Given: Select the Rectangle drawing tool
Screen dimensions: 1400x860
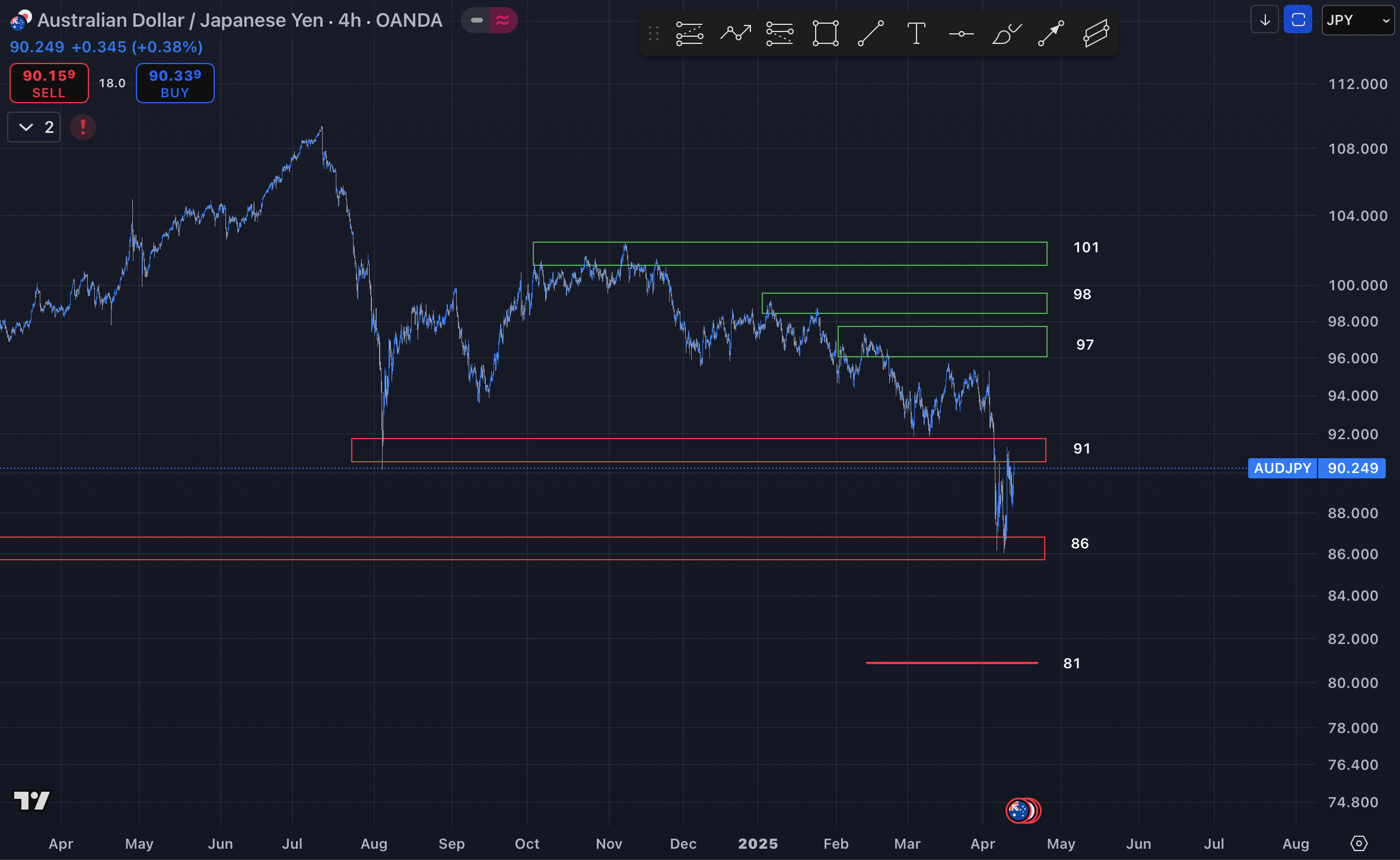Looking at the screenshot, I should 824,33.
